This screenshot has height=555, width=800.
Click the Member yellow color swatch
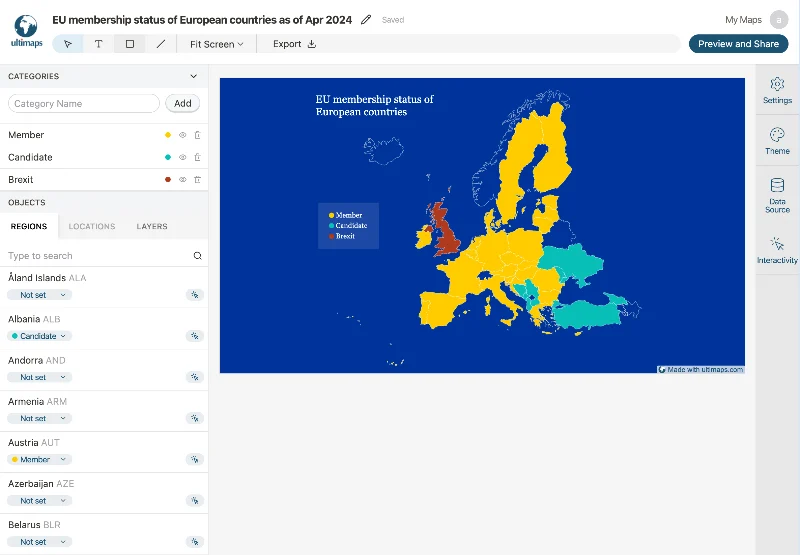(x=167, y=135)
